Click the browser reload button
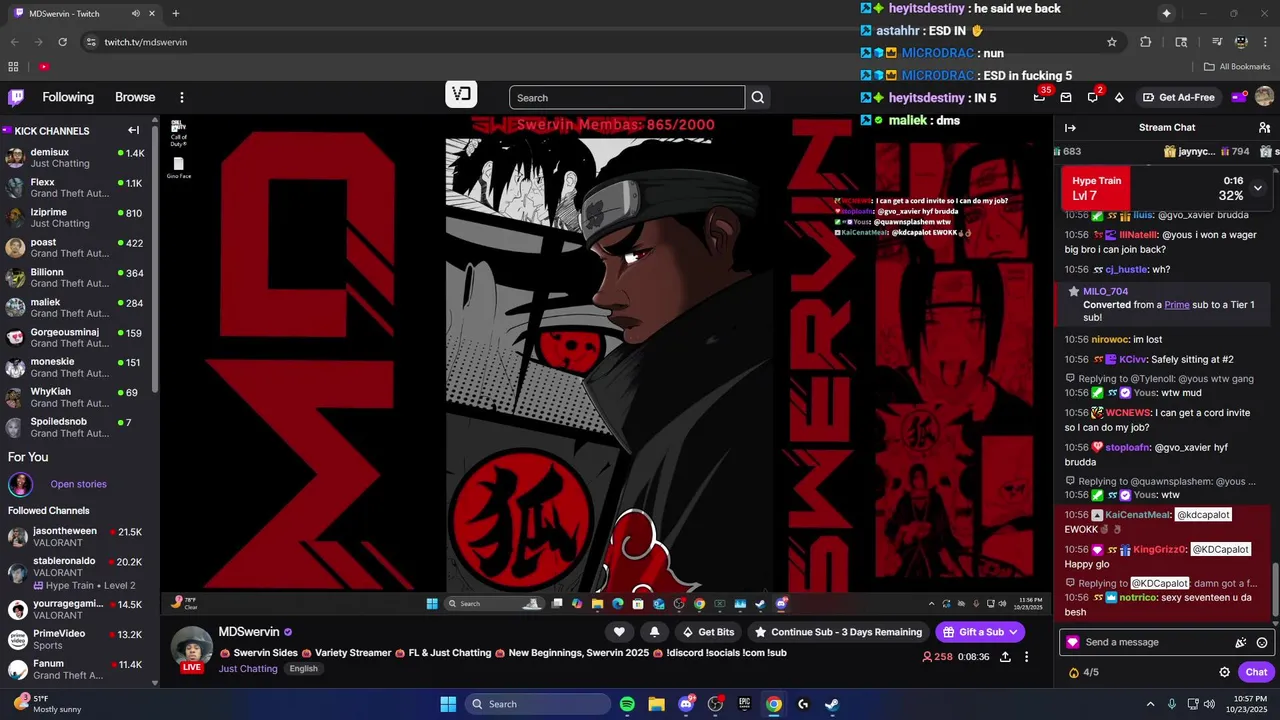 [x=62, y=42]
